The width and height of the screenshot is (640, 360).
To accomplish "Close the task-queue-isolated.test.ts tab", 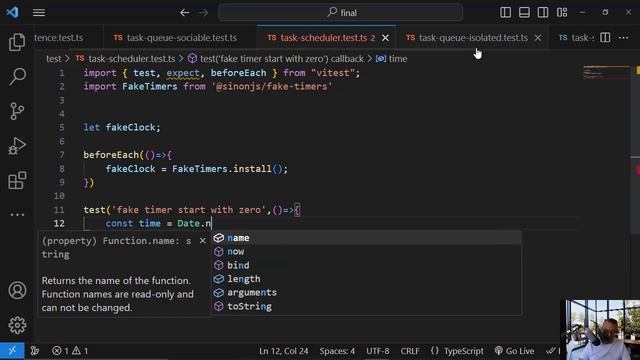I will pos(538,38).
